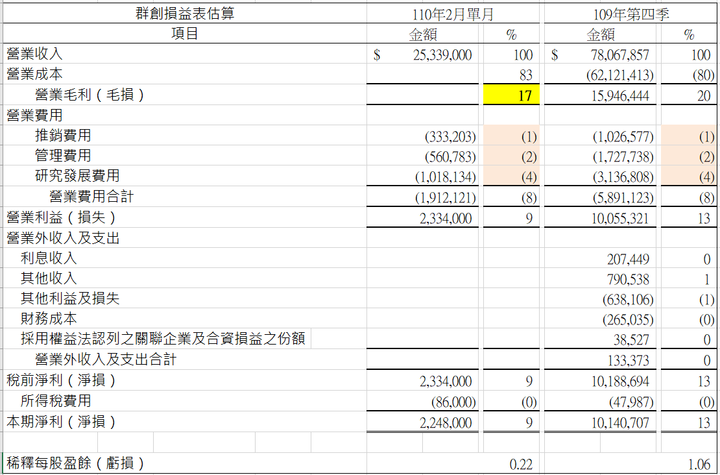
Task: Select the 推銷費用 row label
Action: pos(63,135)
